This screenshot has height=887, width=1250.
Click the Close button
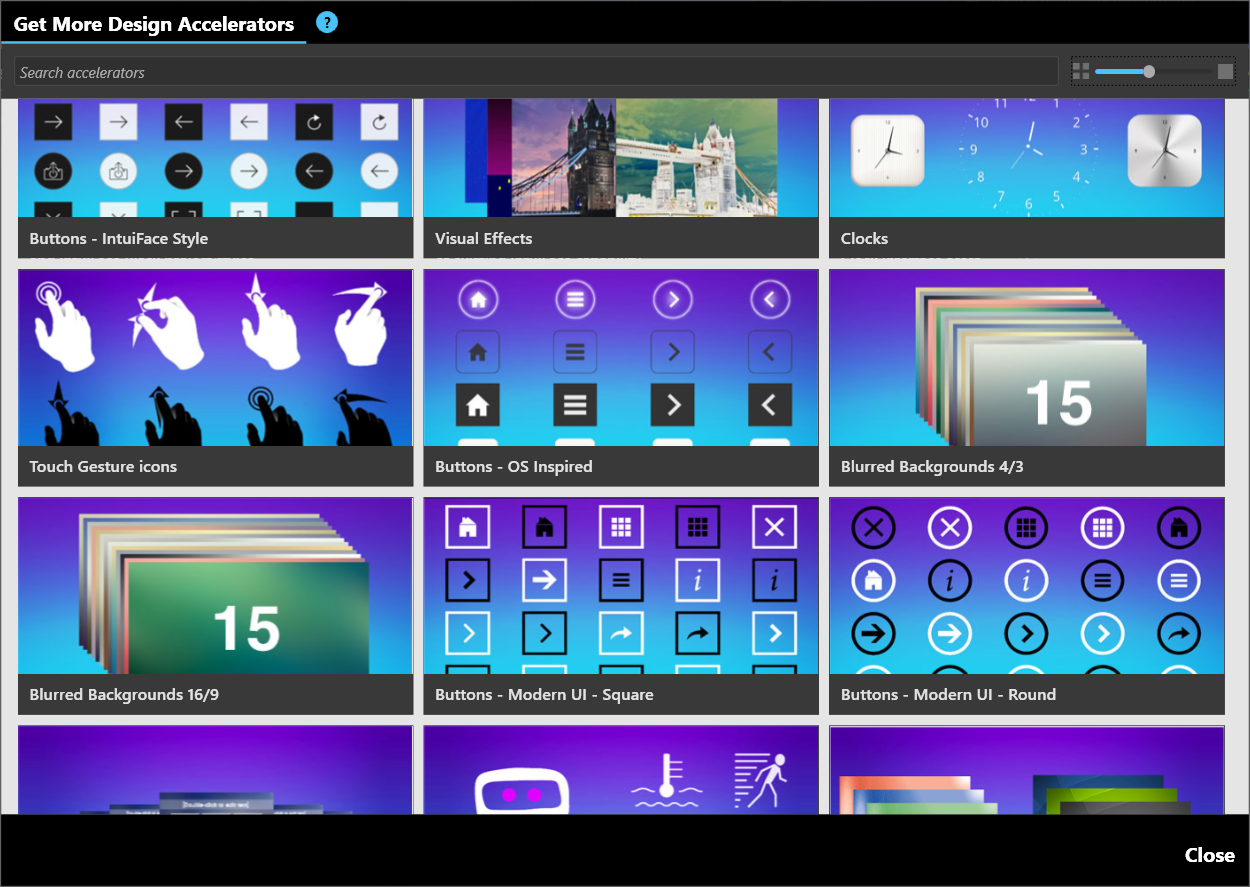click(x=1210, y=855)
